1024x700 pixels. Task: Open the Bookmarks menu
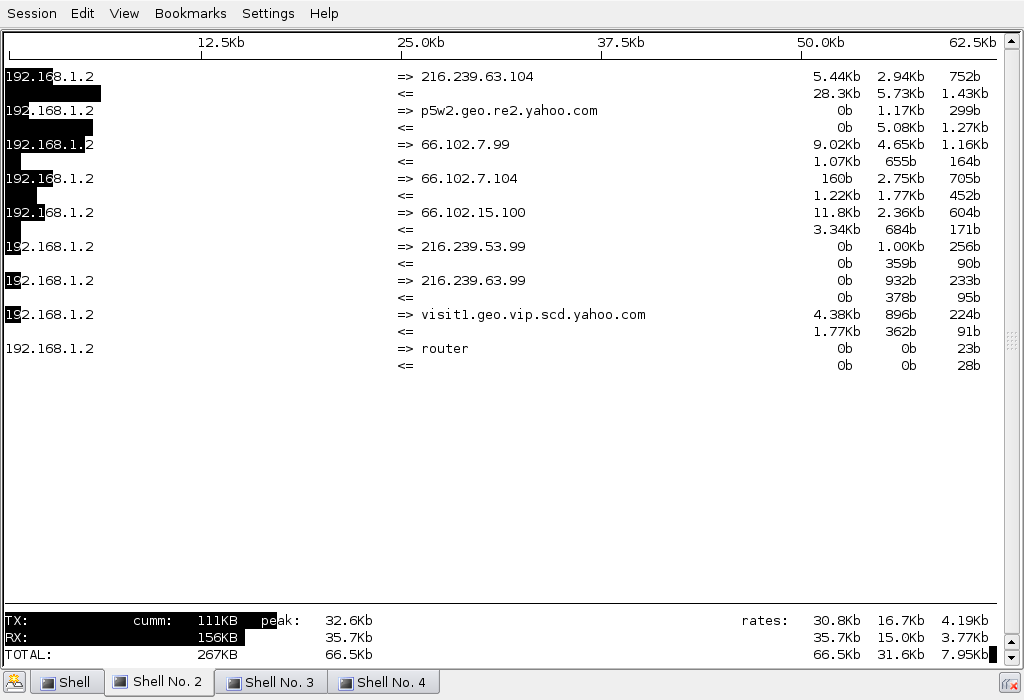[190, 13]
